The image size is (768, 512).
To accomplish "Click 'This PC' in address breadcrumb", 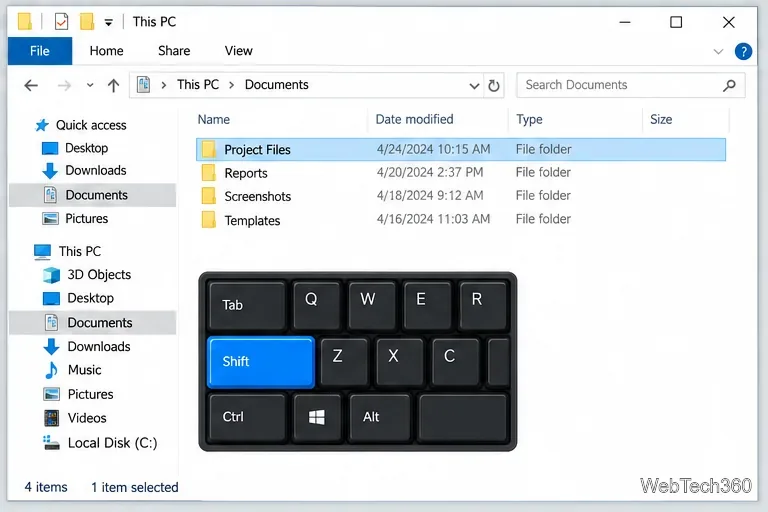I will tap(198, 85).
